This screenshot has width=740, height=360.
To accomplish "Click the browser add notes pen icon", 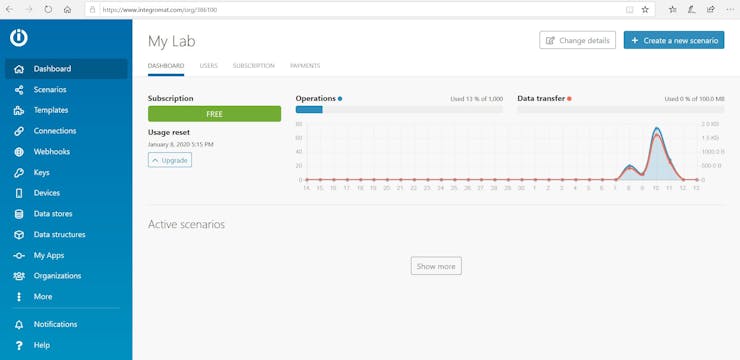I will point(691,9).
